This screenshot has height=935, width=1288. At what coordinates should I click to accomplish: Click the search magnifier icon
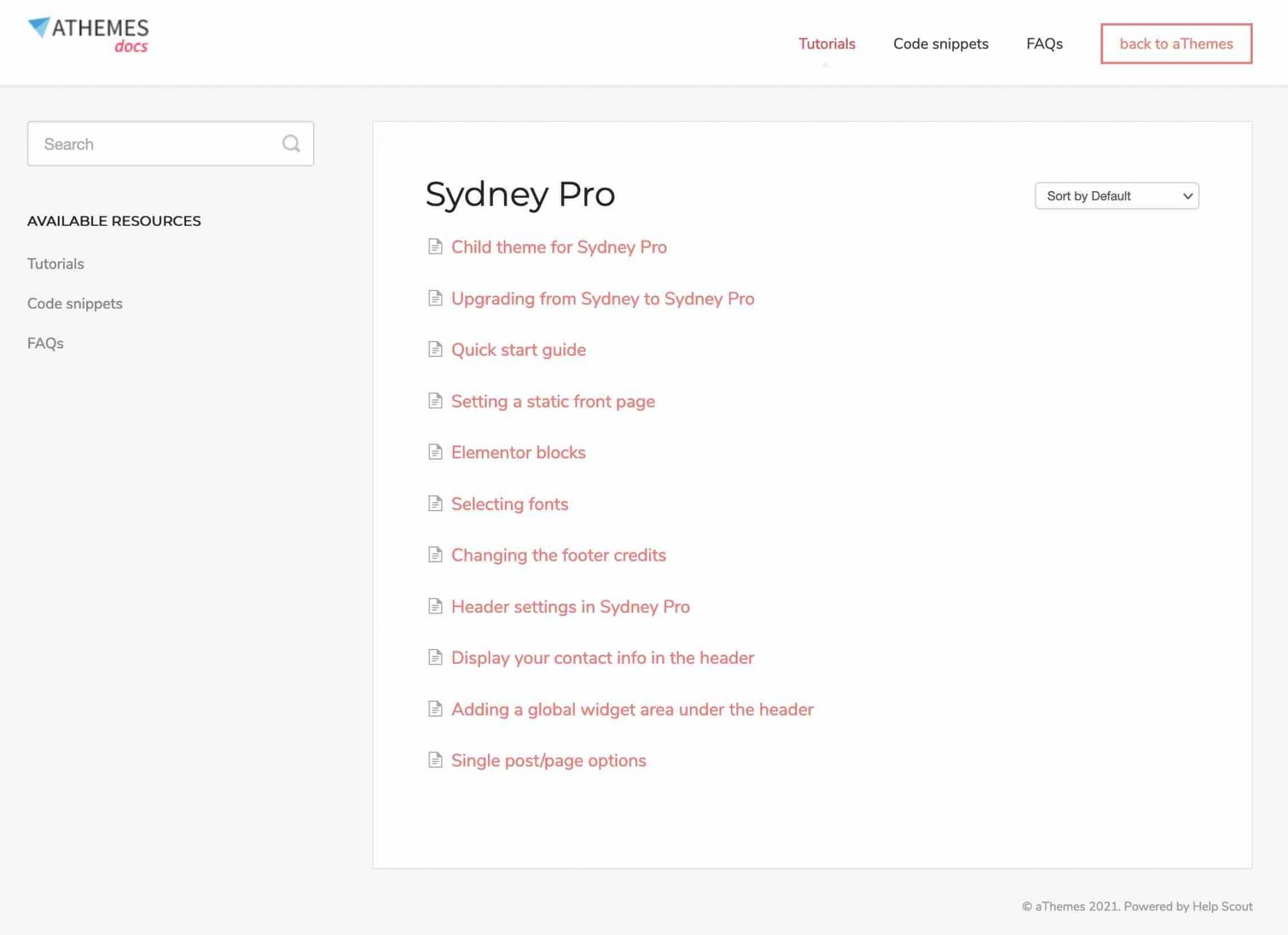pos(291,143)
